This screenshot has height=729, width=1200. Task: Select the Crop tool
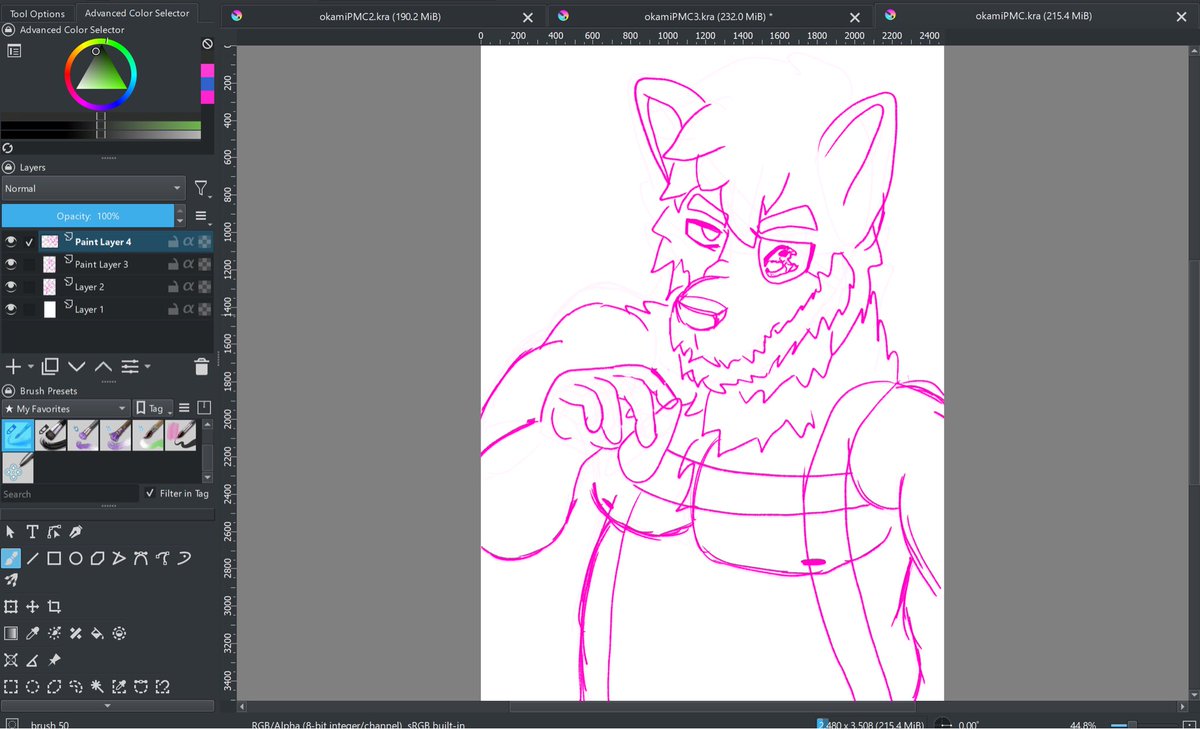[56, 606]
